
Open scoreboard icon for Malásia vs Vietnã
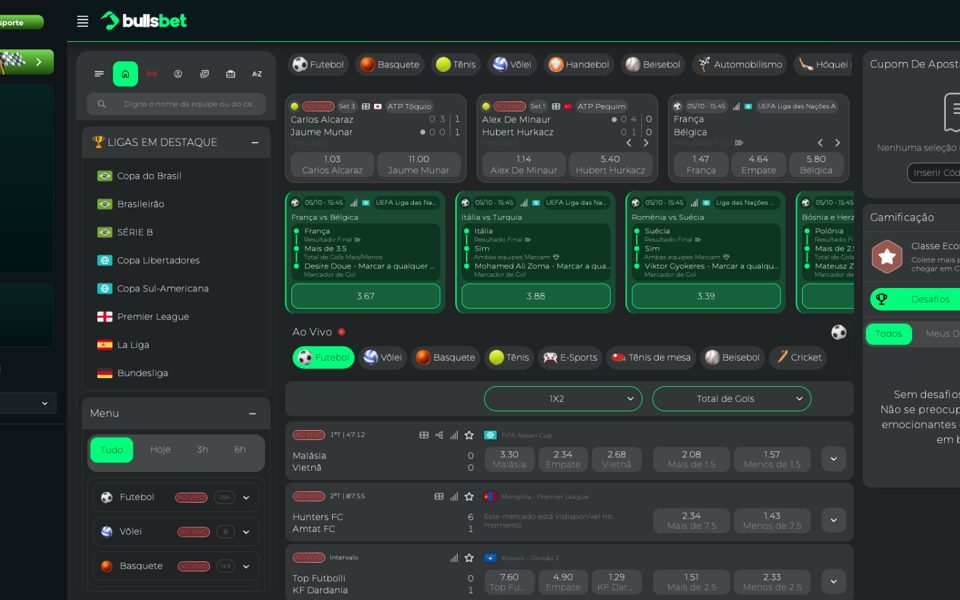click(x=424, y=435)
